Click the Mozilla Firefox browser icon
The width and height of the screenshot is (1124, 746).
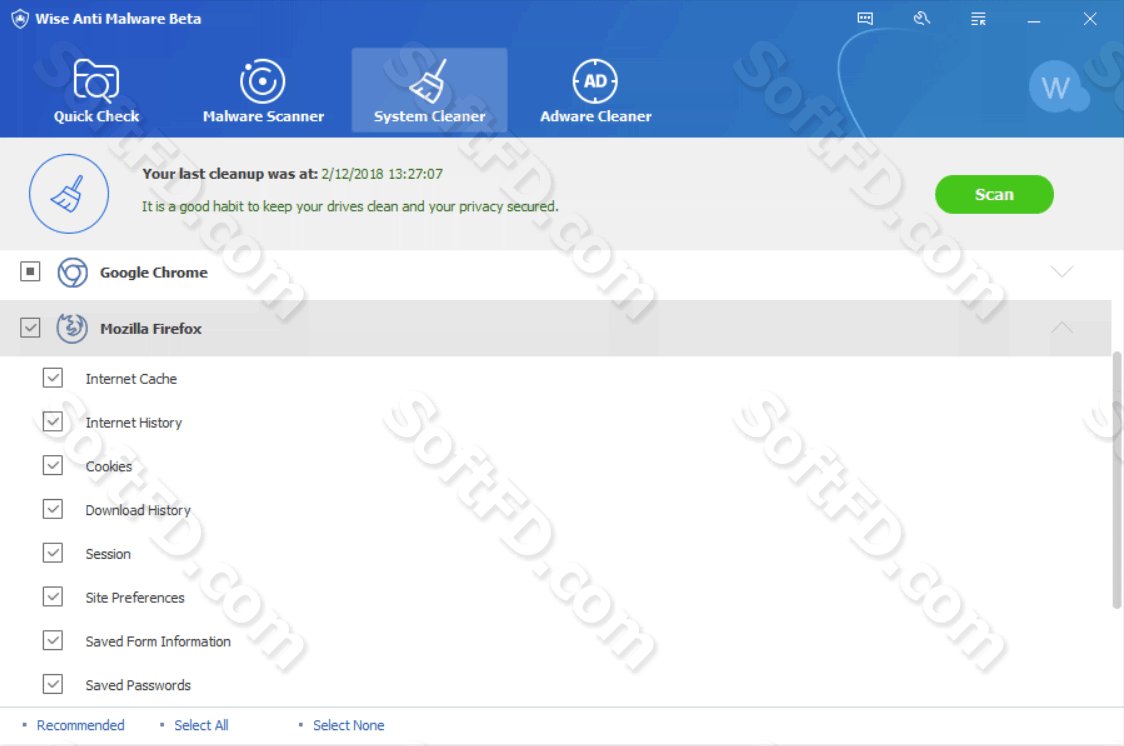point(72,328)
